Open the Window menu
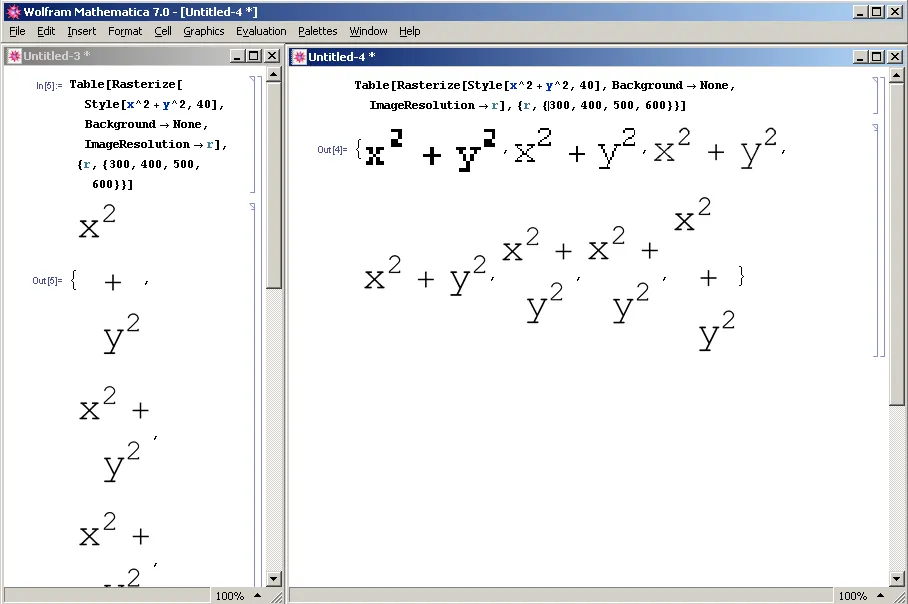The height and width of the screenshot is (604, 908). pyautogui.click(x=368, y=31)
